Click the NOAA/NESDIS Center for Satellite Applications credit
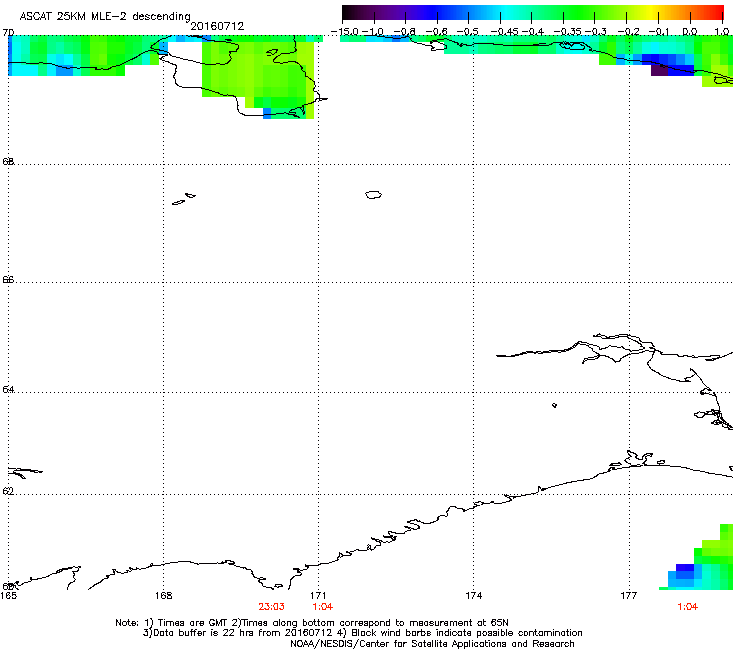740x650 pixels. coord(432,644)
